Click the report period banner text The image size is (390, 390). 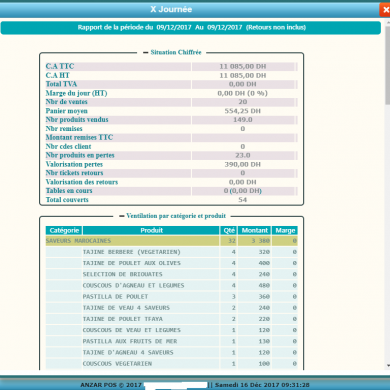pyautogui.click(x=192, y=27)
